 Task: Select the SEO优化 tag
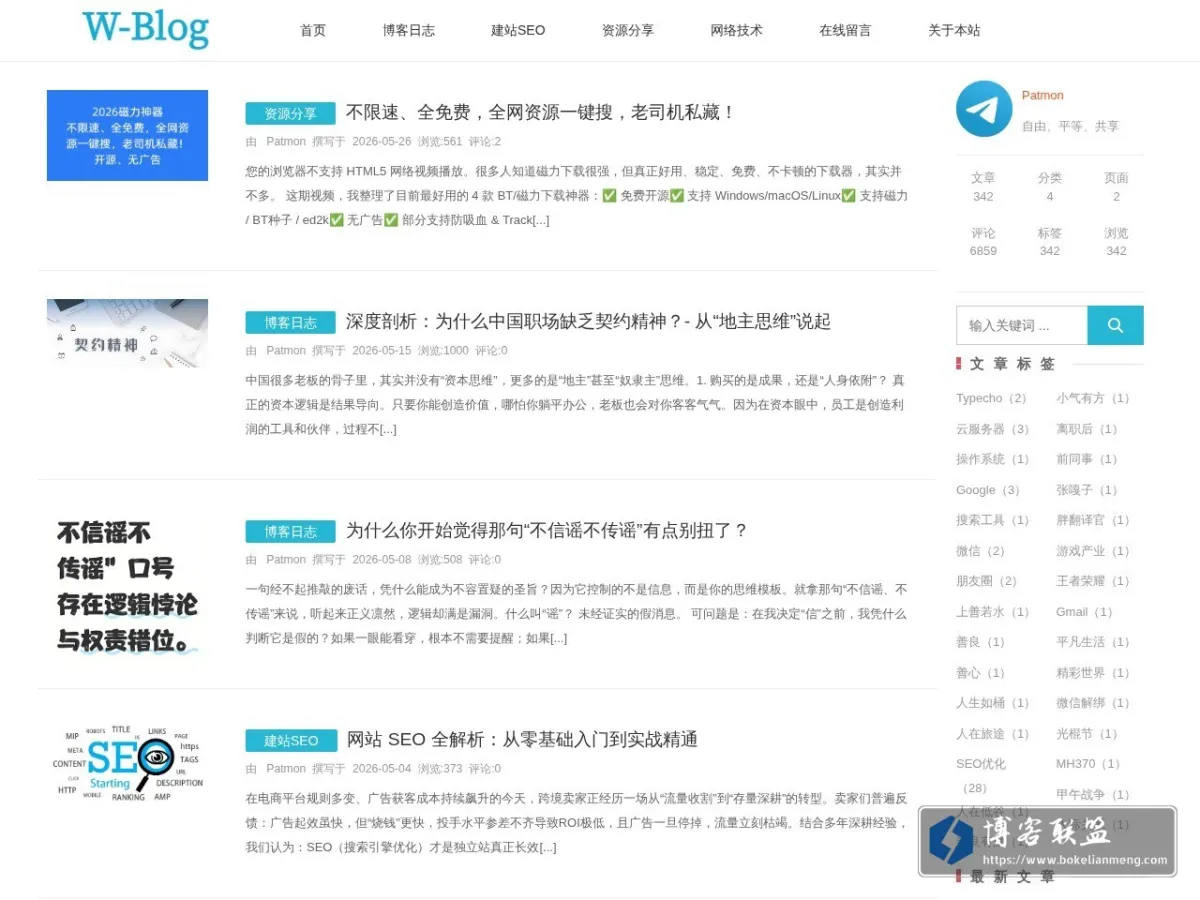pyautogui.click(x=981, y=775)
